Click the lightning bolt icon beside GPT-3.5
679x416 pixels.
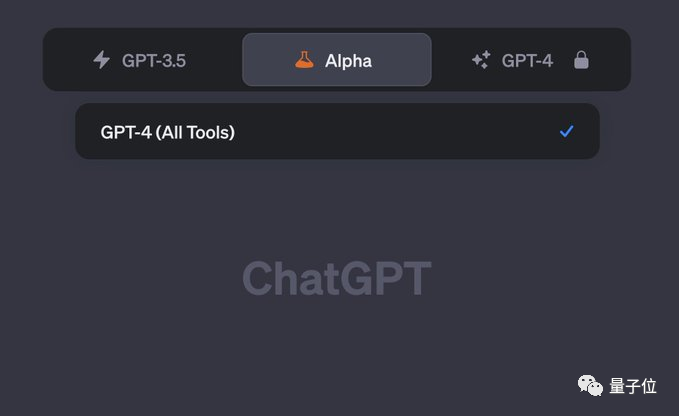(101, 60)
